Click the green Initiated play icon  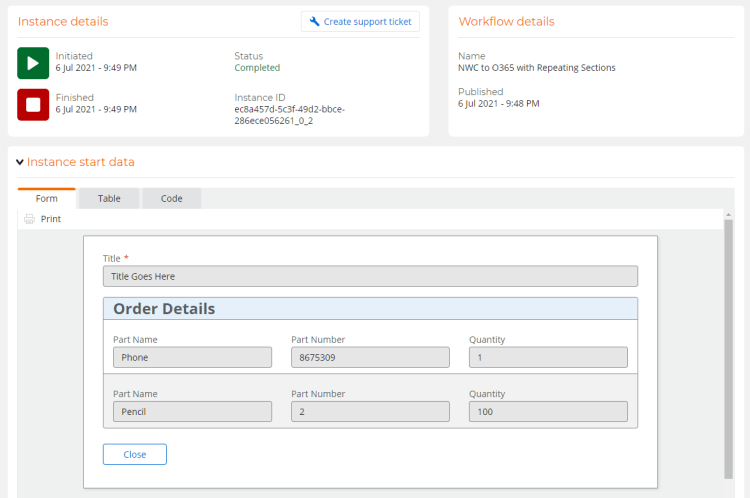coord(33,62)
